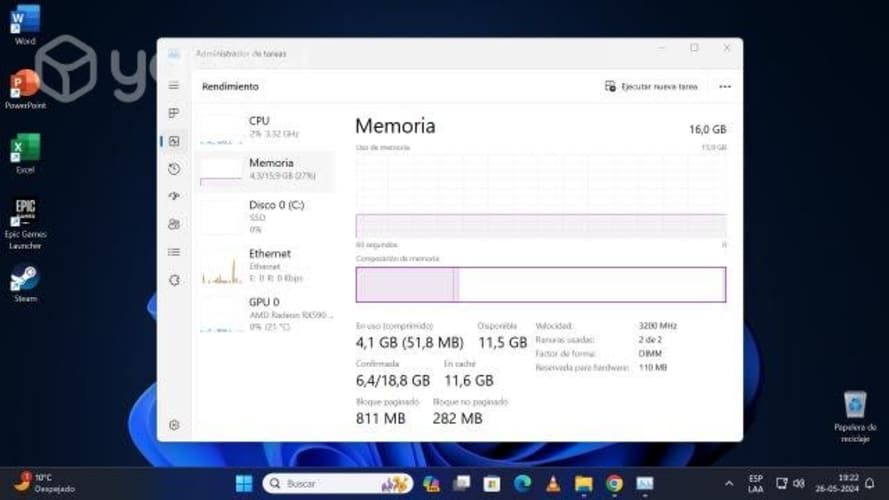Click Ejecutar nueva tarea button

[651, 87]
